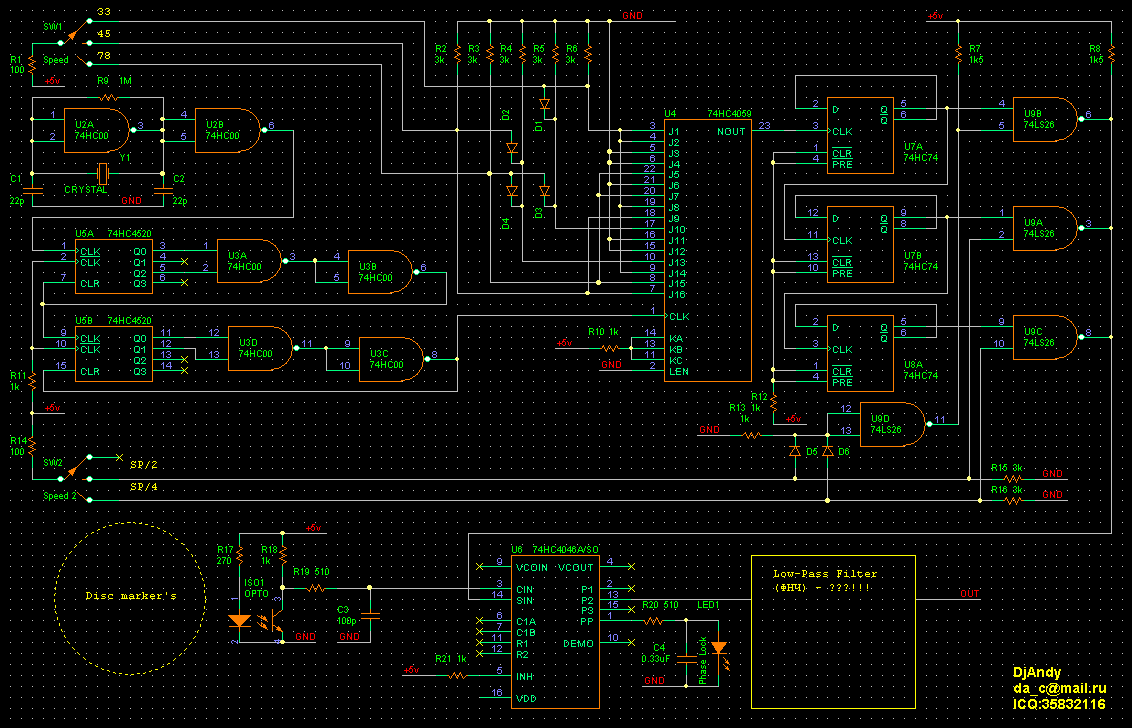This screenshot has width=1132, height=728.
Task: Click the DEMO pin label on U6
Action: pyautogui.click(x=578, y=644)
